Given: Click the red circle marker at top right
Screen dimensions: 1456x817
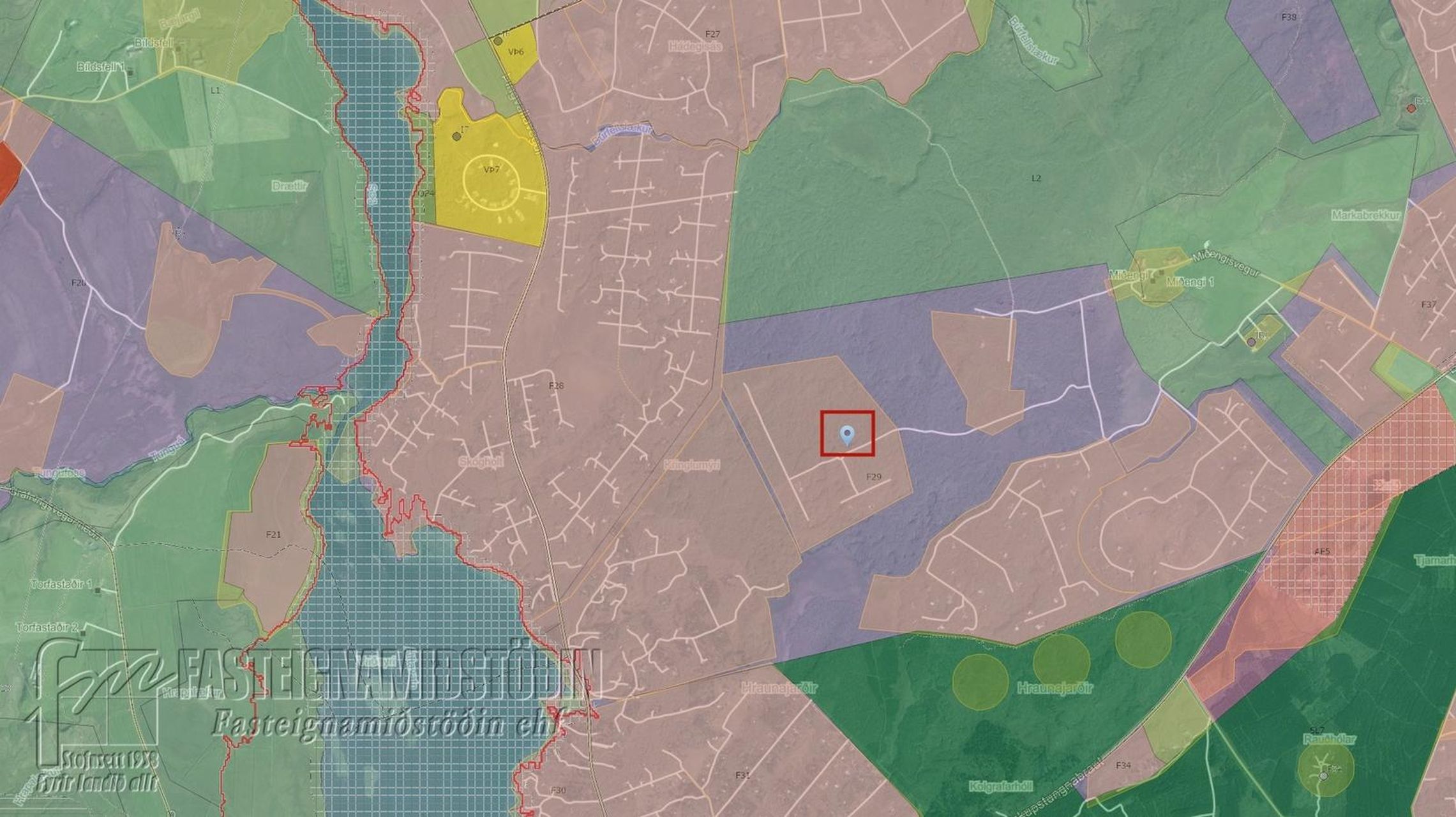Looking at the screenshot, I should 1411,109.
